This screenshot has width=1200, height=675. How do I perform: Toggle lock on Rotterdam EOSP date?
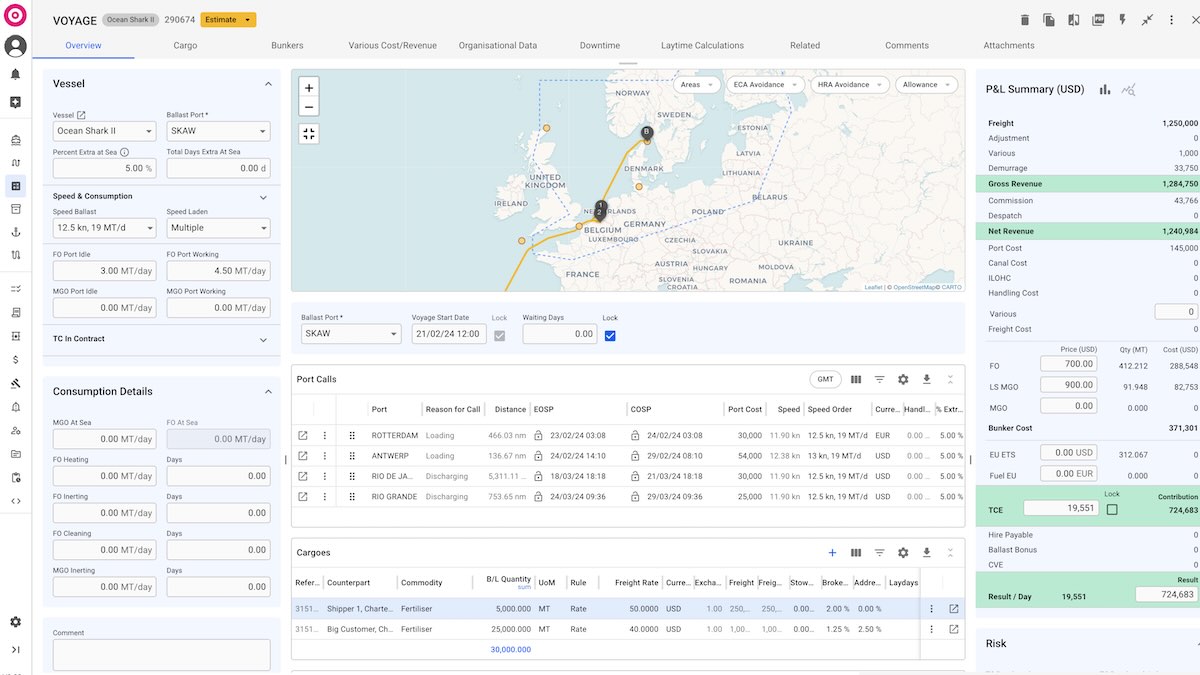(538, 436)
